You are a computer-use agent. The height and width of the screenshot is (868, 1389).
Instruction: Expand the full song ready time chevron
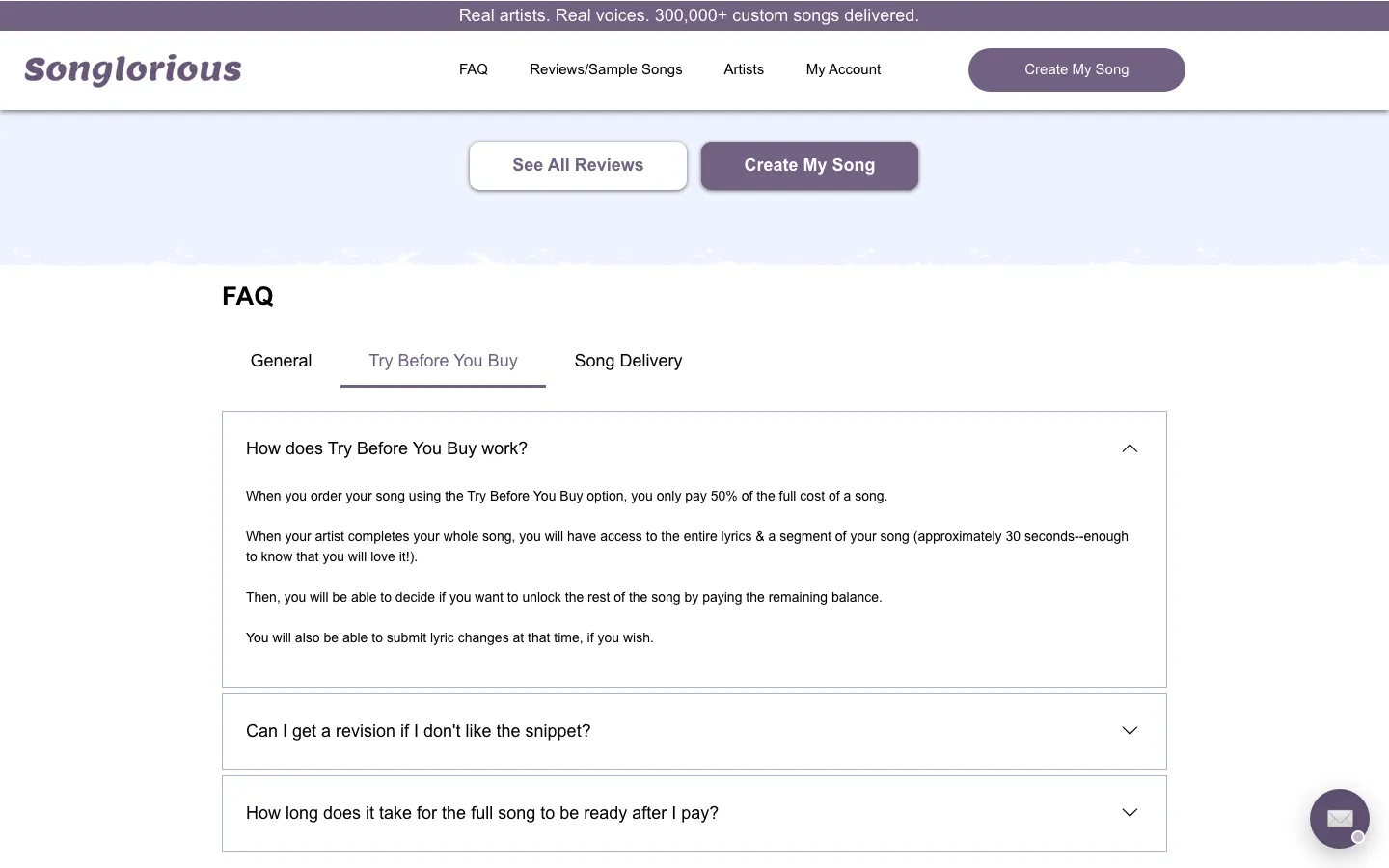pyautogui.click(x=1130, y=813)
